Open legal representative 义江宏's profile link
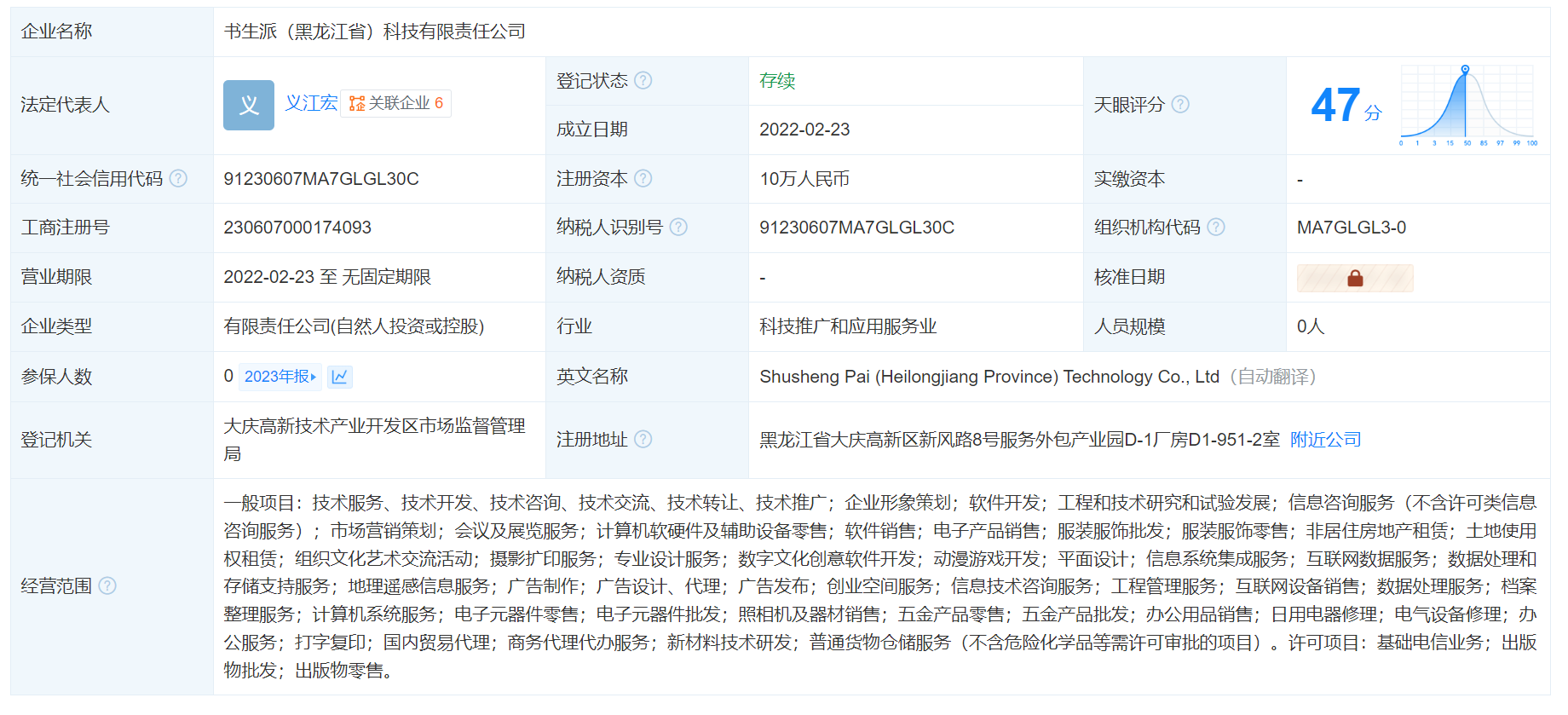Image resolution: width=1568 pixels, height=715 pixels. tap(311, 103)
